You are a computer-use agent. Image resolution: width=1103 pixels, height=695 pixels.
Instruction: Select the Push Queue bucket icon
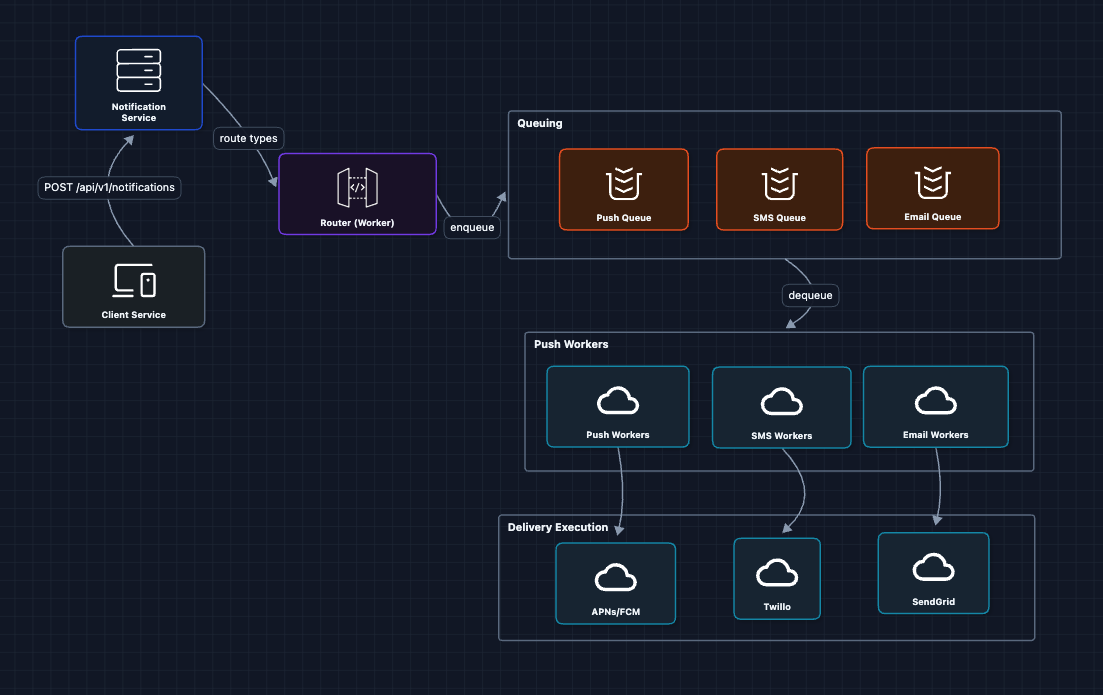click(x=623, y=184)
